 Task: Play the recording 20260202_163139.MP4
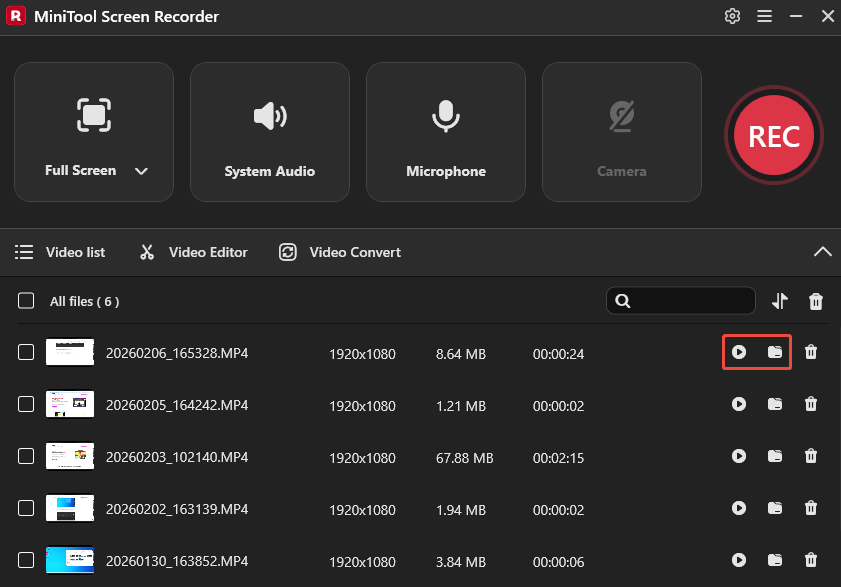[739, 508]
